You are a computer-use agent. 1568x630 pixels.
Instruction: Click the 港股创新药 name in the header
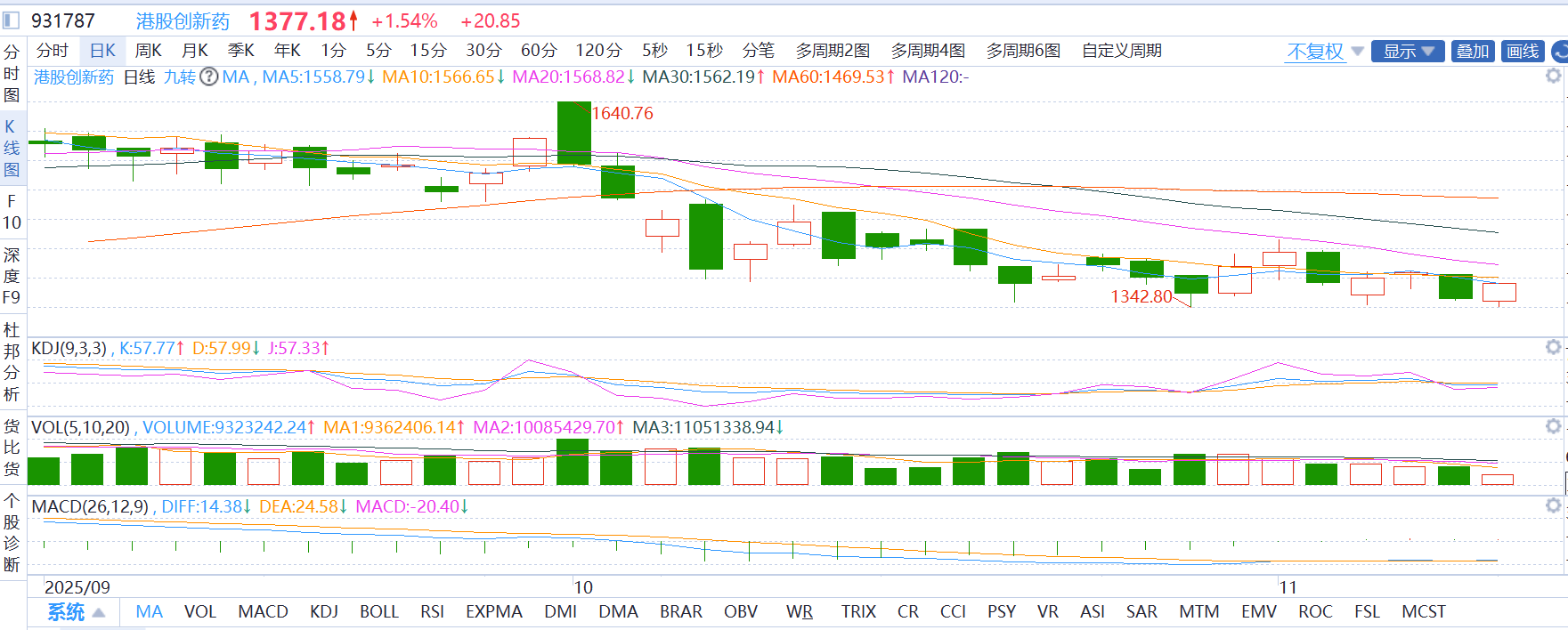[x=183, y=20]
